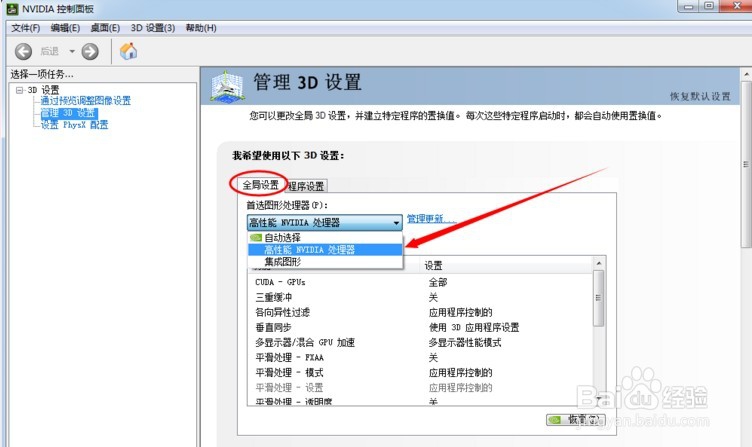Select the 三重缓冲 setting row
Image resolution: width=752 pixels, height=447 pixels.
420,297
